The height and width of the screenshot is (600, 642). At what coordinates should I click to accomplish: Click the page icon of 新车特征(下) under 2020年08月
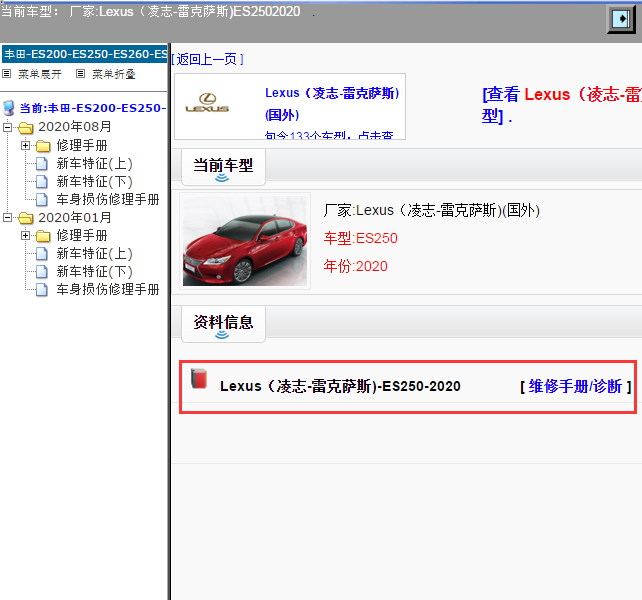(41, 181)
